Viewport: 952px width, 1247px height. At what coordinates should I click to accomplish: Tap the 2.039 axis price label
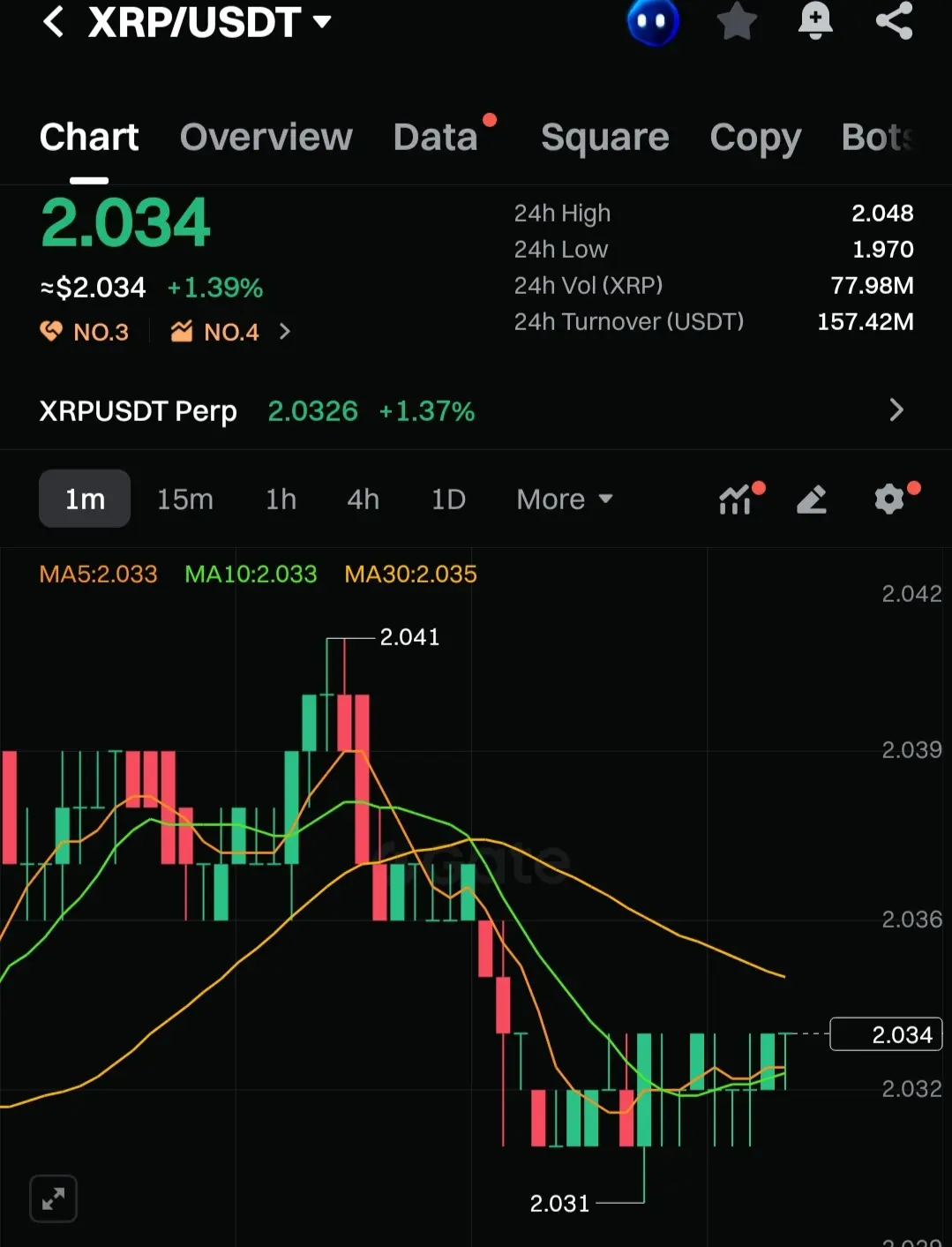[911, 750]
